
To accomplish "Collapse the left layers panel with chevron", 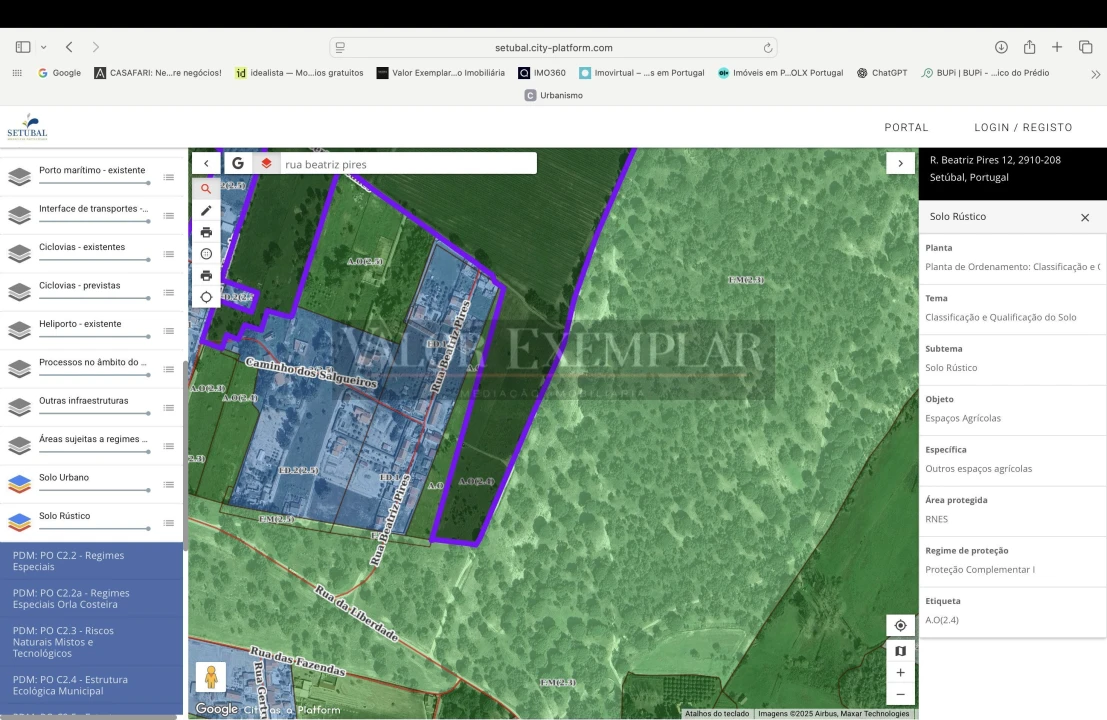I will click(x=206, y=163).
